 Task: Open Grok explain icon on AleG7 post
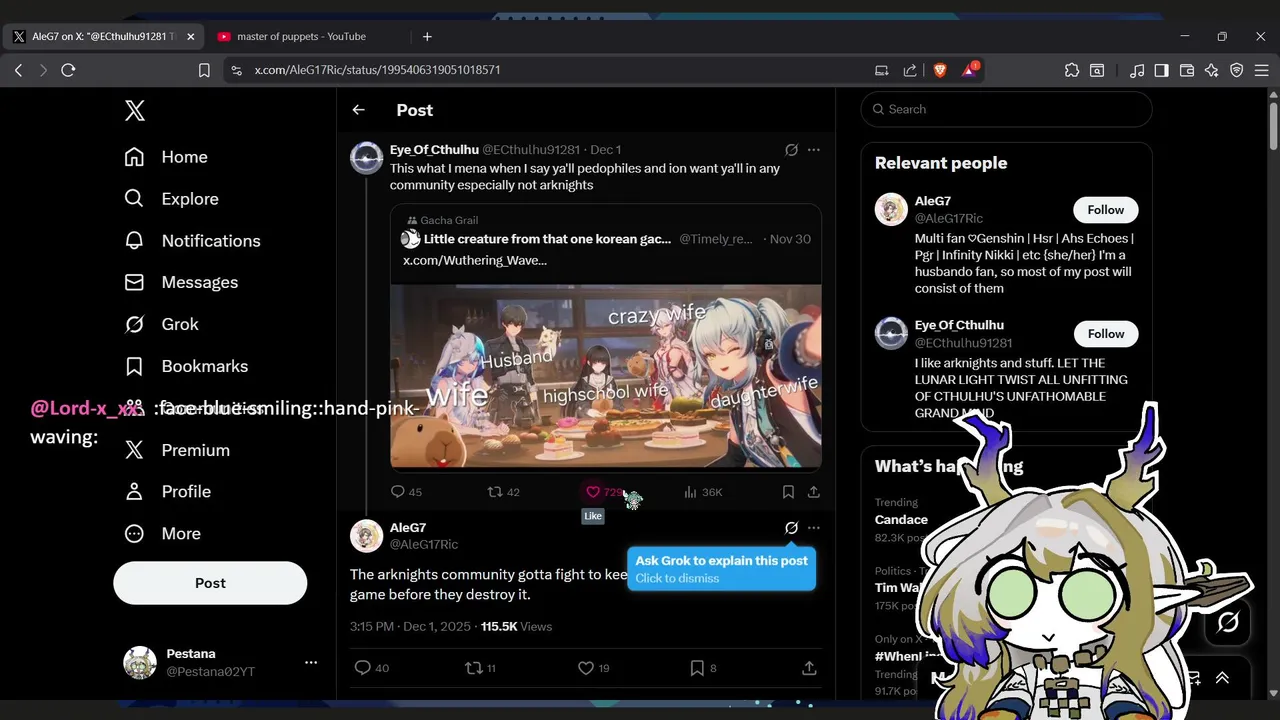[791, 528]
